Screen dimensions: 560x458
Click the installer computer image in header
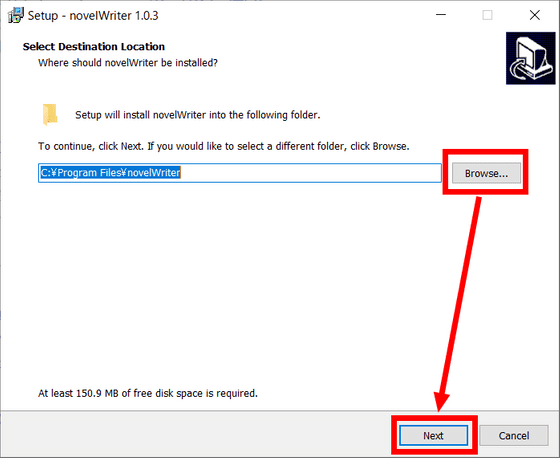coord(531,58)
